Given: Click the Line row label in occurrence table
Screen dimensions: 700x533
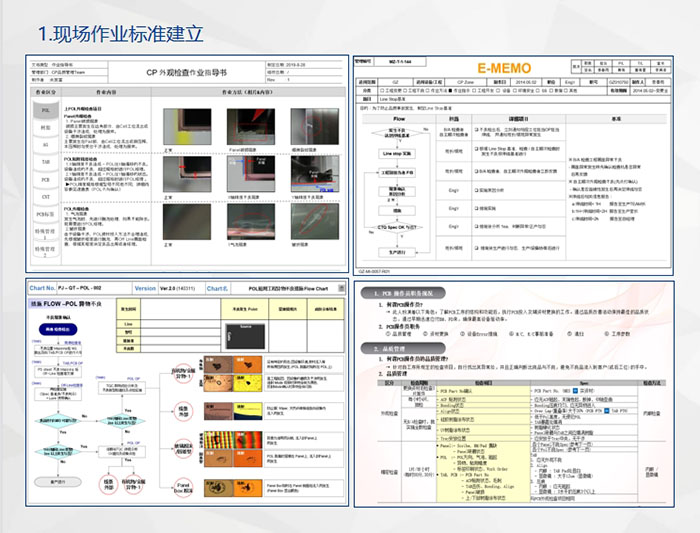Looking at the screenshot, I should point(129,324).
